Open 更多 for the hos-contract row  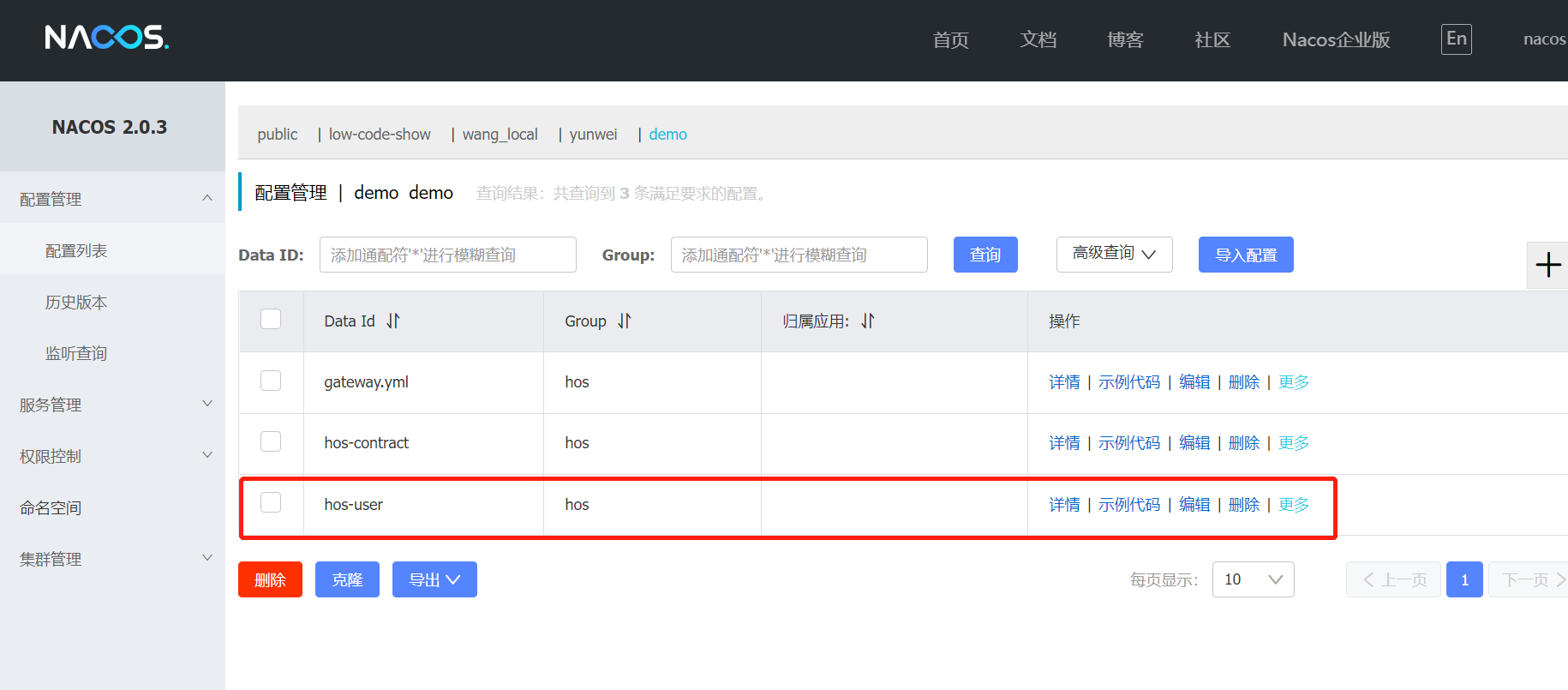pos(1294,443)
